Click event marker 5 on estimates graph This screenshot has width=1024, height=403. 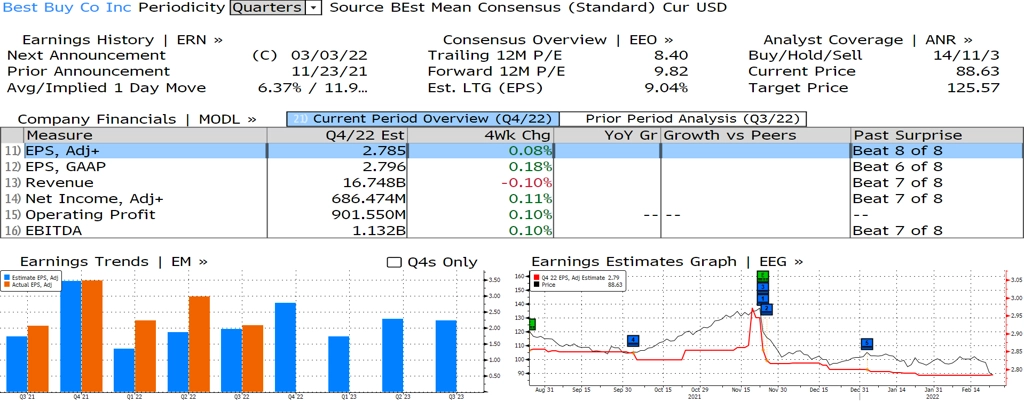coord(867,343)
